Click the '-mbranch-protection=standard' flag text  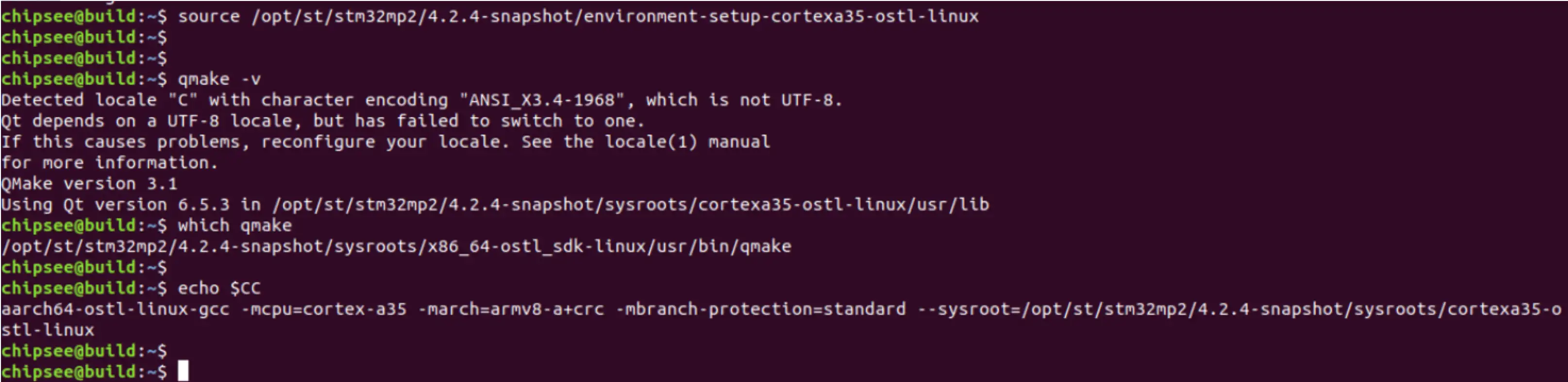point(761,309)
